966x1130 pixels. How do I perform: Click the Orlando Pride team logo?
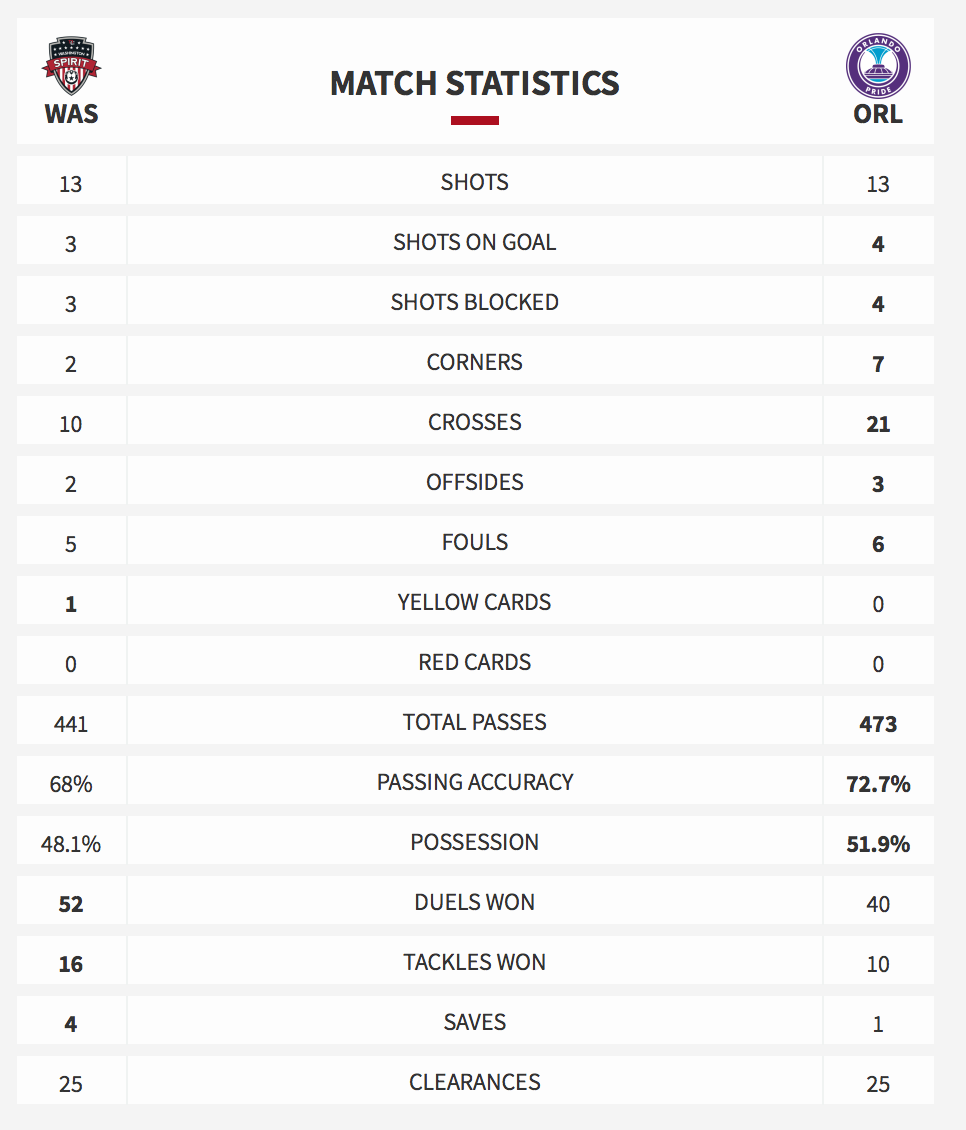878,66
